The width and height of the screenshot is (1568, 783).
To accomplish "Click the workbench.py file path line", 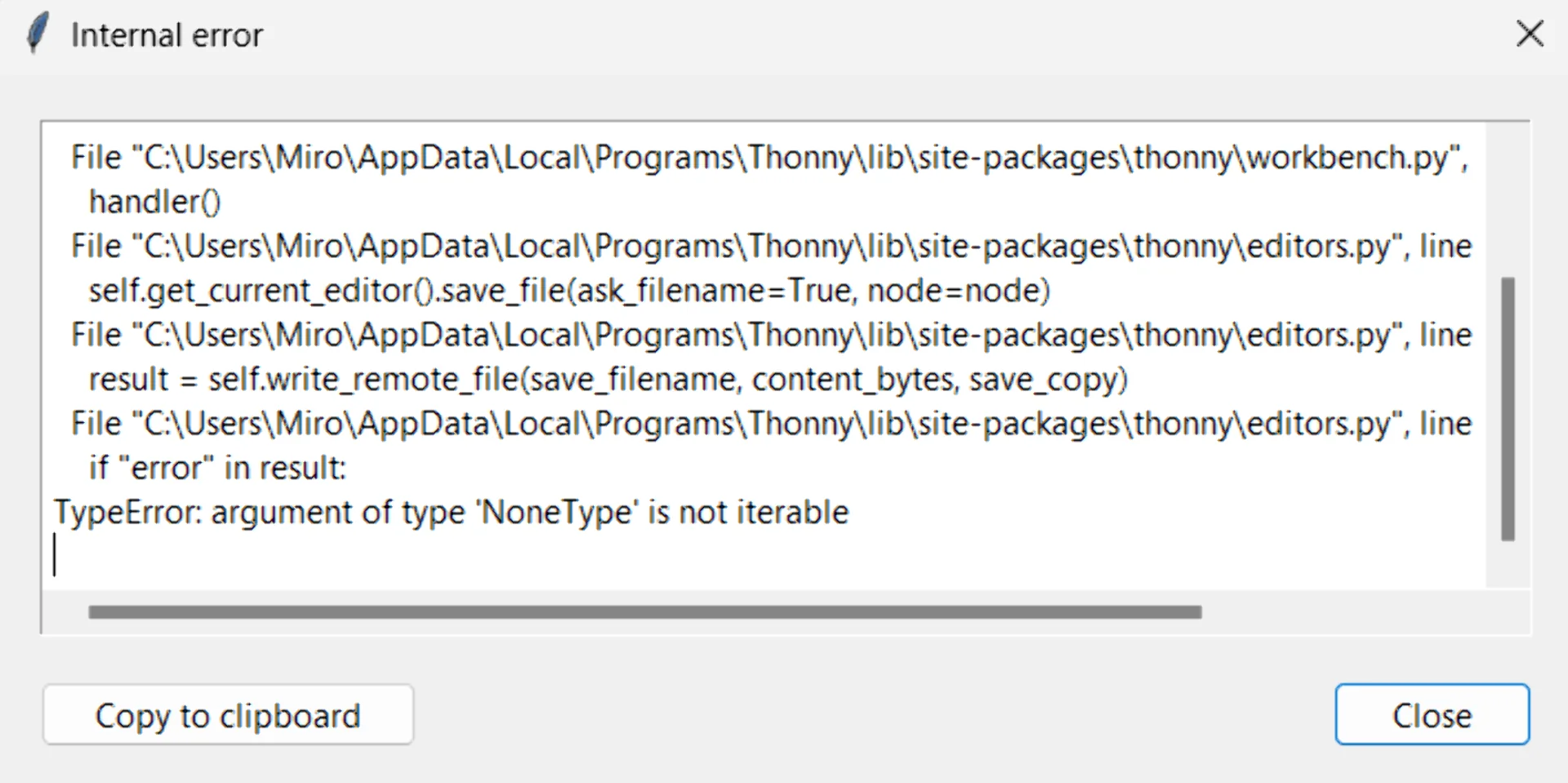I will coord(768,157).
